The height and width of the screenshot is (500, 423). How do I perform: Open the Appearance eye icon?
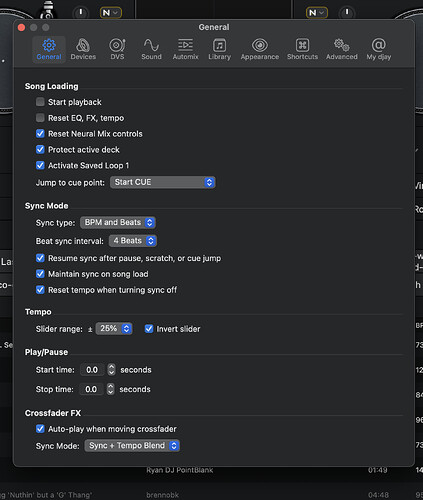tap(260, 45)
